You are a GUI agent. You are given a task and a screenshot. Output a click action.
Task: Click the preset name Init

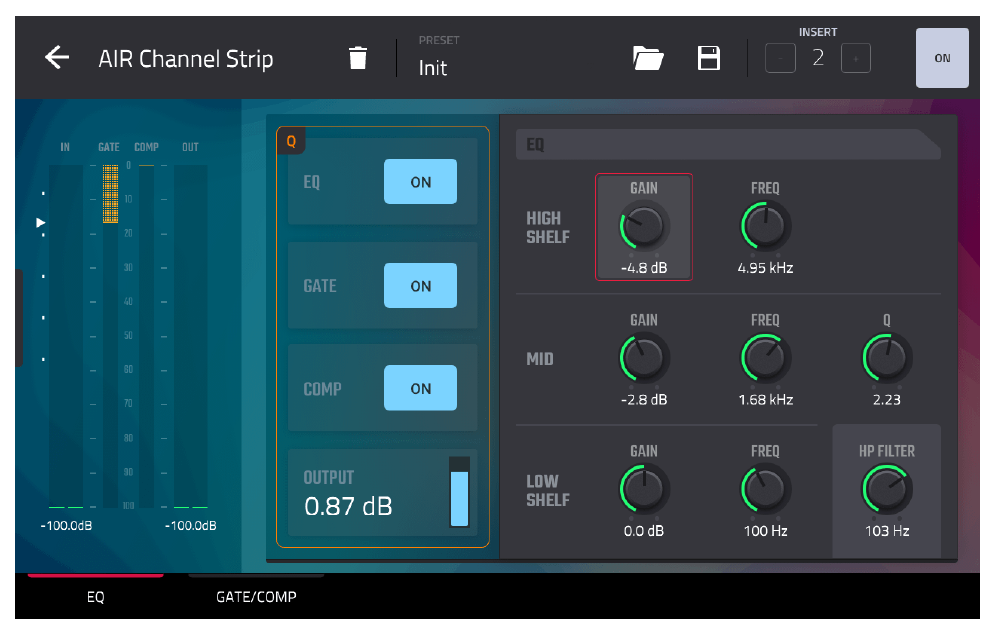pyautogui.click(x=433, y=68)
